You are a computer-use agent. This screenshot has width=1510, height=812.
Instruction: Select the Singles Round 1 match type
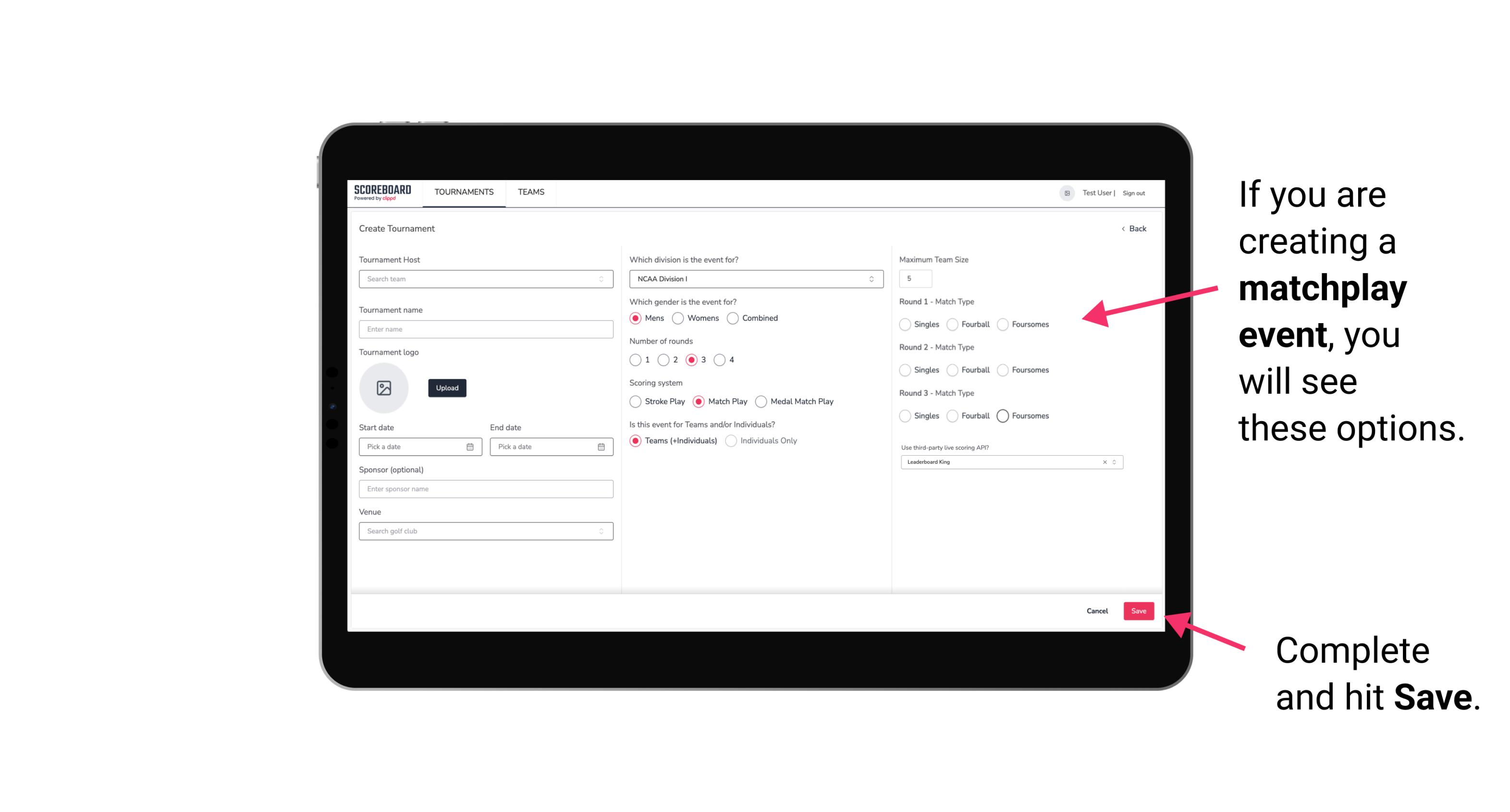905,324
